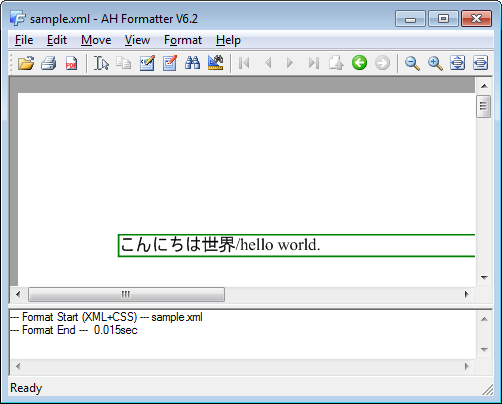Open the Help menu
Viewport: 502px width, 404px height.
pos(228,40)
